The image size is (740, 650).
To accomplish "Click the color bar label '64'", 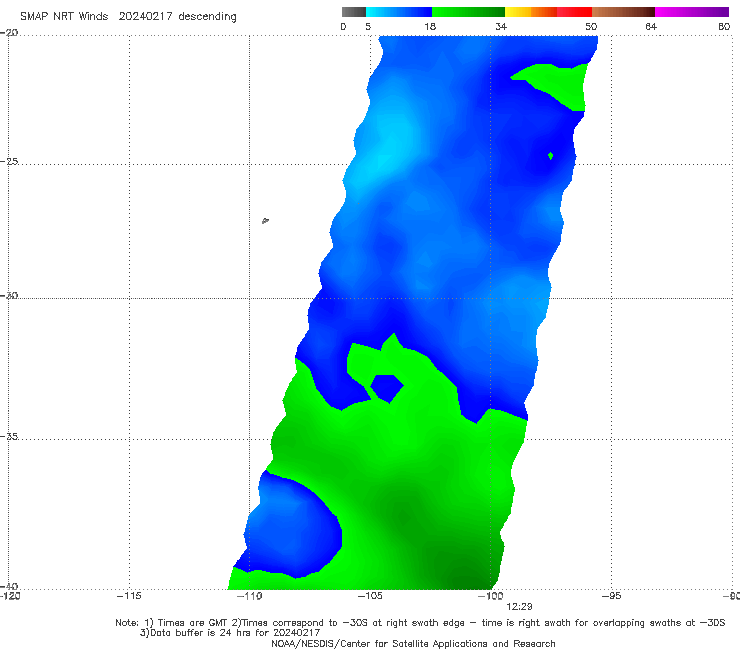I will pos(651,26).
